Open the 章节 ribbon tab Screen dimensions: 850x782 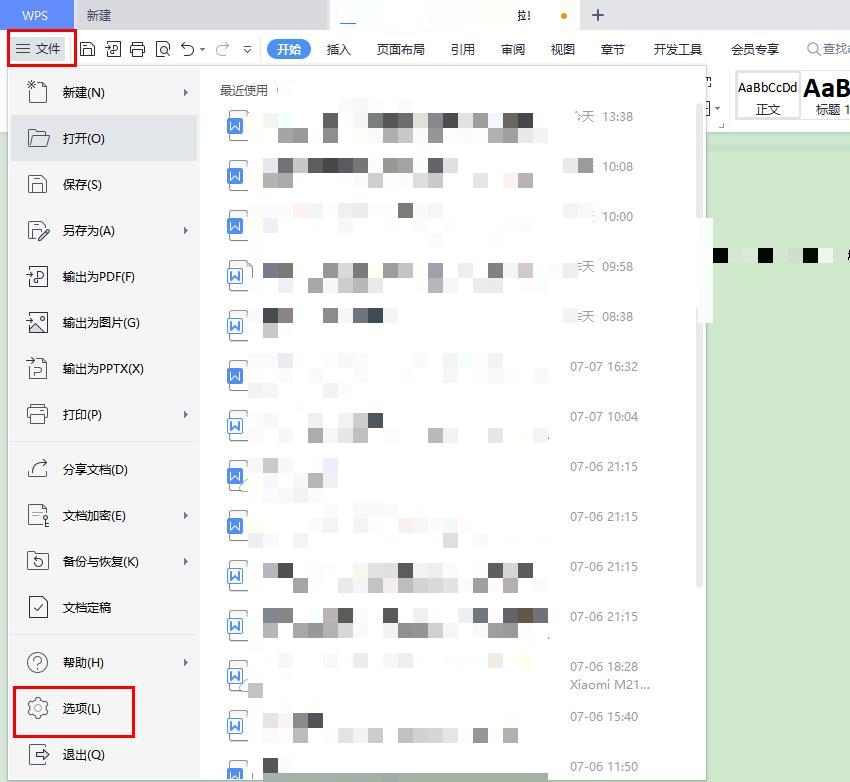pos(613,49)
